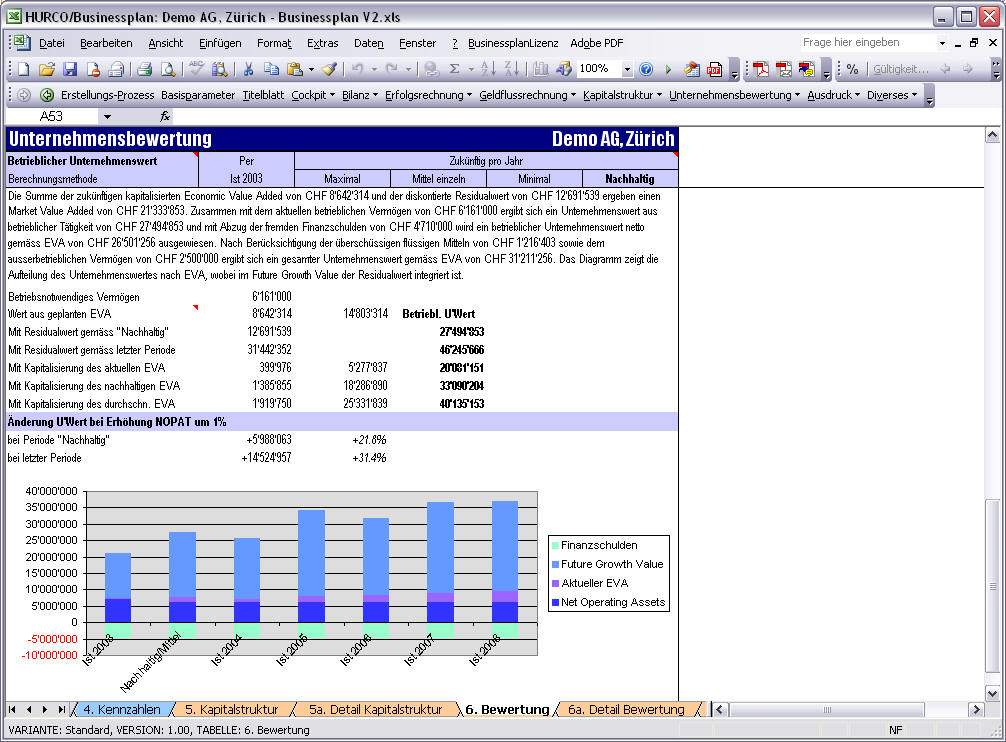1006x742 pixels.
Task: Click the e-mail envelope toolbar icon
Action: tap(116, 69)
